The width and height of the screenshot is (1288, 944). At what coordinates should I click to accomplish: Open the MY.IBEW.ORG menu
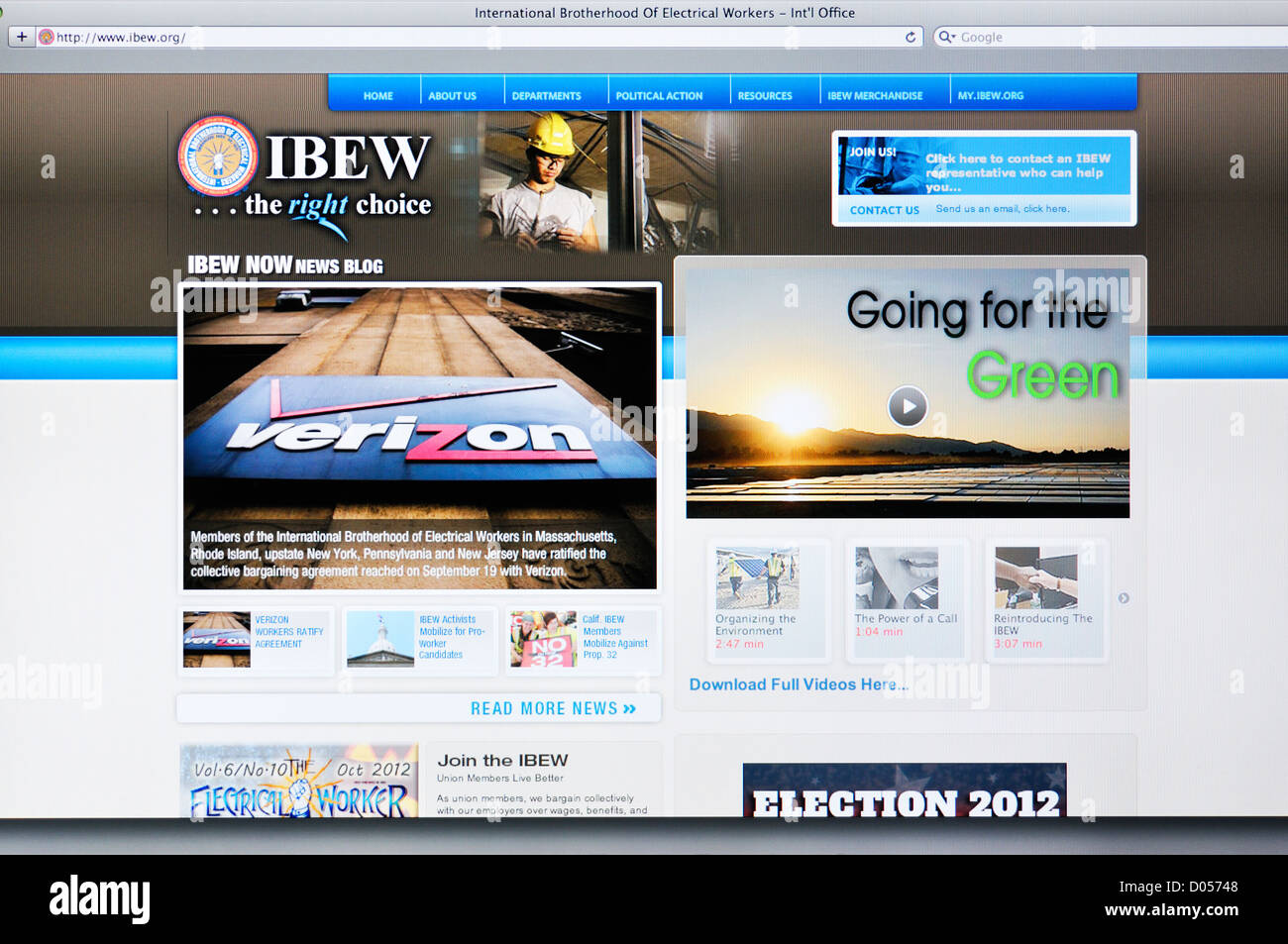990,96
